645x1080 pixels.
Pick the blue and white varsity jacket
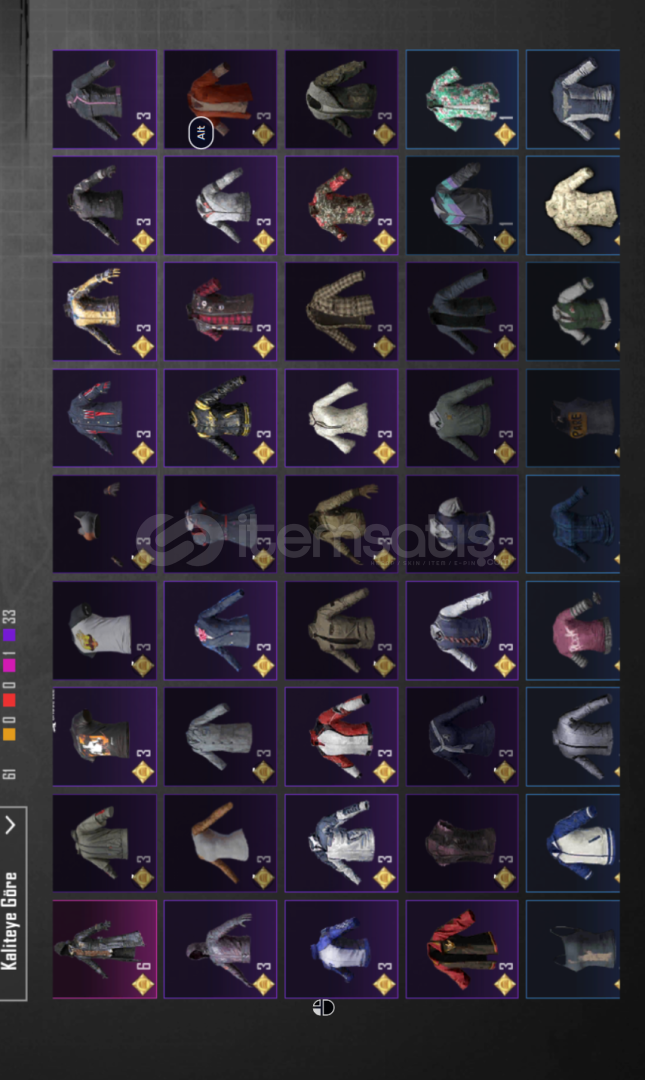coord(573,843)
